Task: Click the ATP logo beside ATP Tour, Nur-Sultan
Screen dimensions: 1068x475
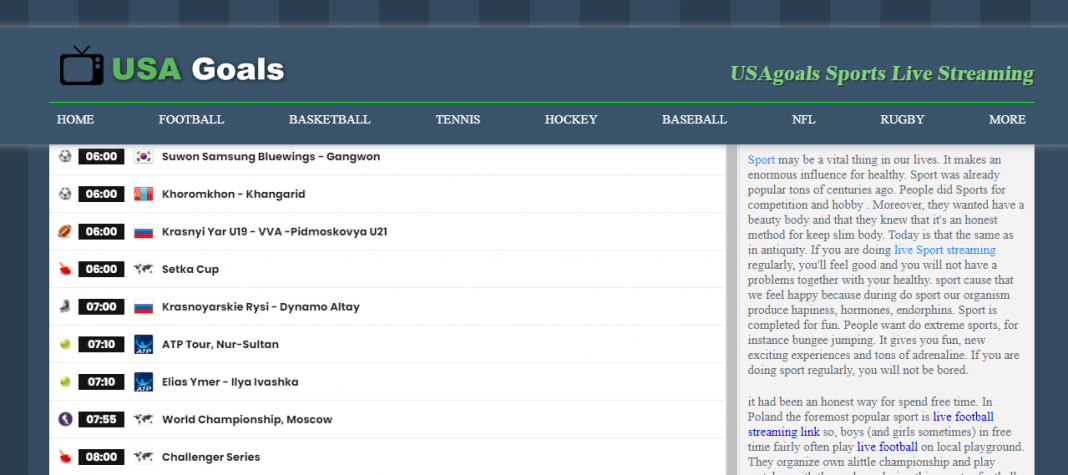Action: coord(144,344)
